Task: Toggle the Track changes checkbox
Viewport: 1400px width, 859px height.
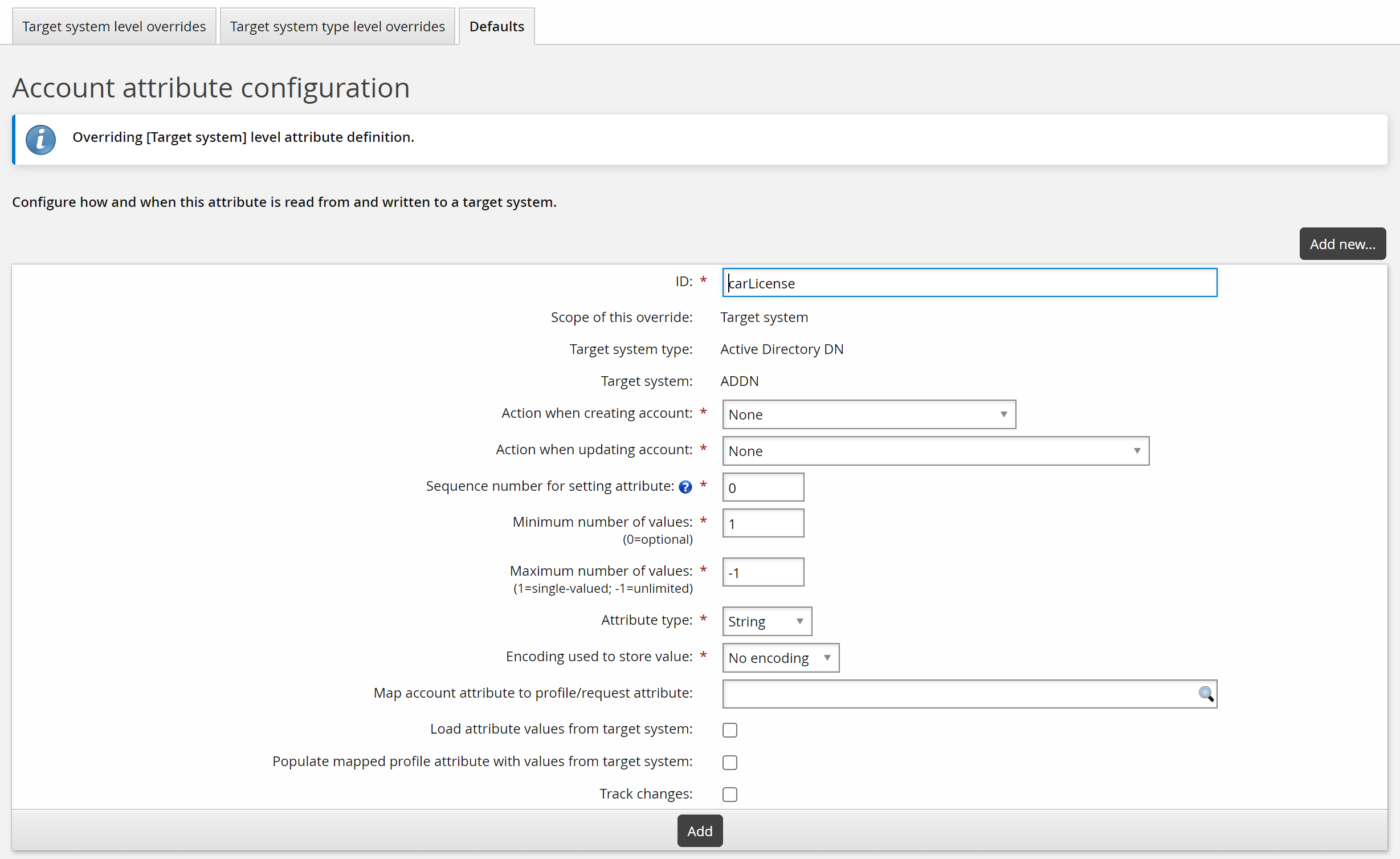Action: (x=730, y=795)
